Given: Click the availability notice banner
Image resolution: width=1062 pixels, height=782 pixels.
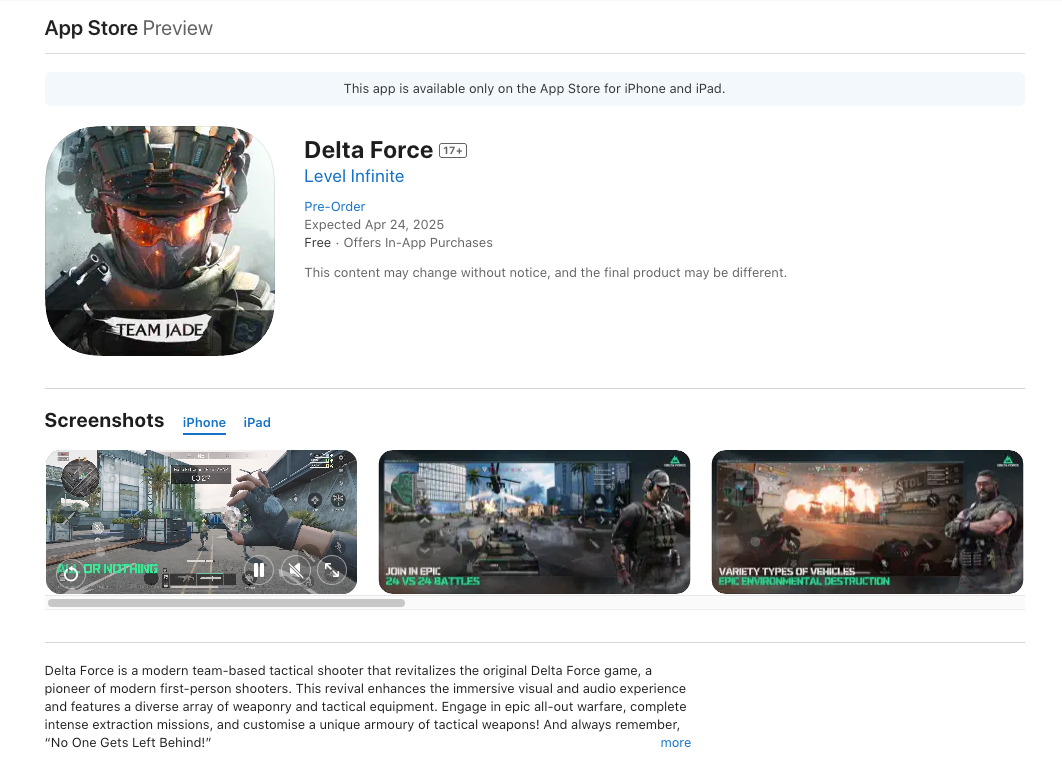Looking at the screenshot, I should [x=534, y=88].
